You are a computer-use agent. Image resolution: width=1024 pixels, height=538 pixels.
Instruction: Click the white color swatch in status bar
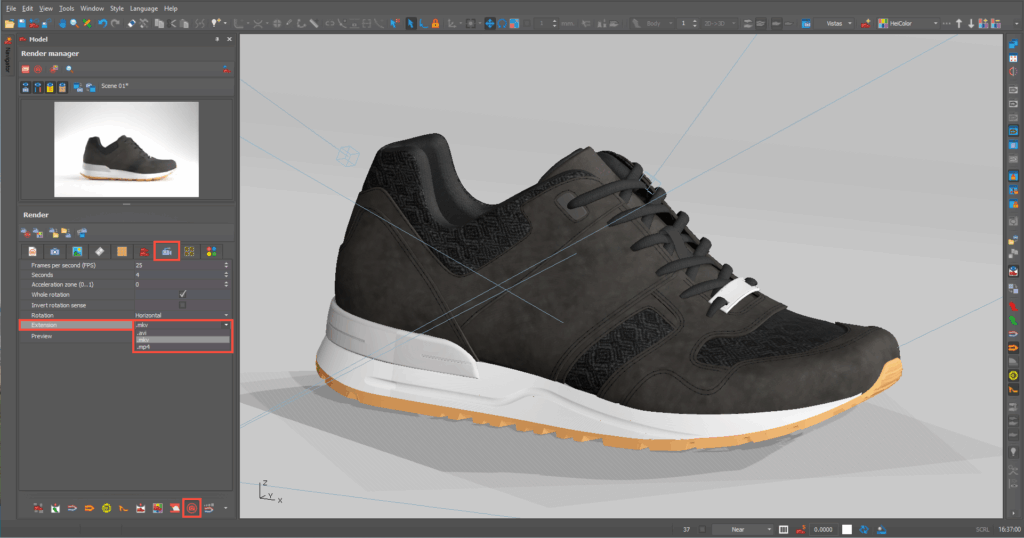click(846, 529)
